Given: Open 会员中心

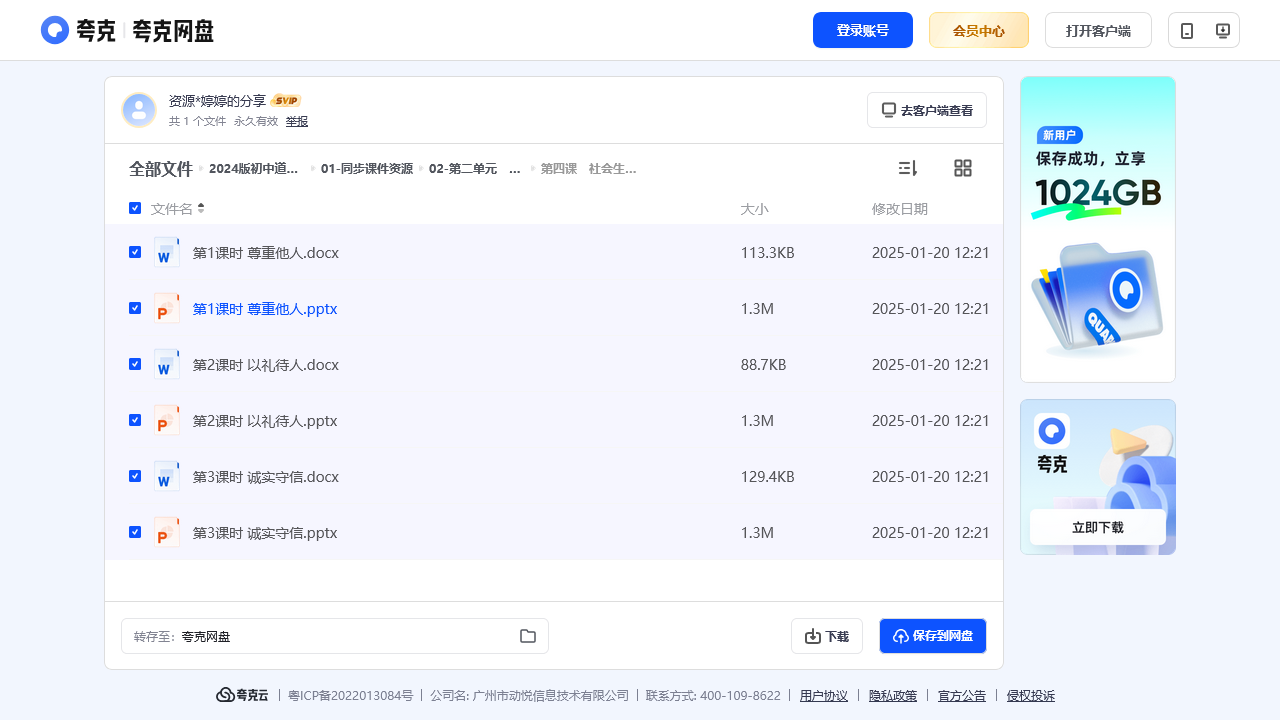Looking at the screenshot, I should coord(979,30).
